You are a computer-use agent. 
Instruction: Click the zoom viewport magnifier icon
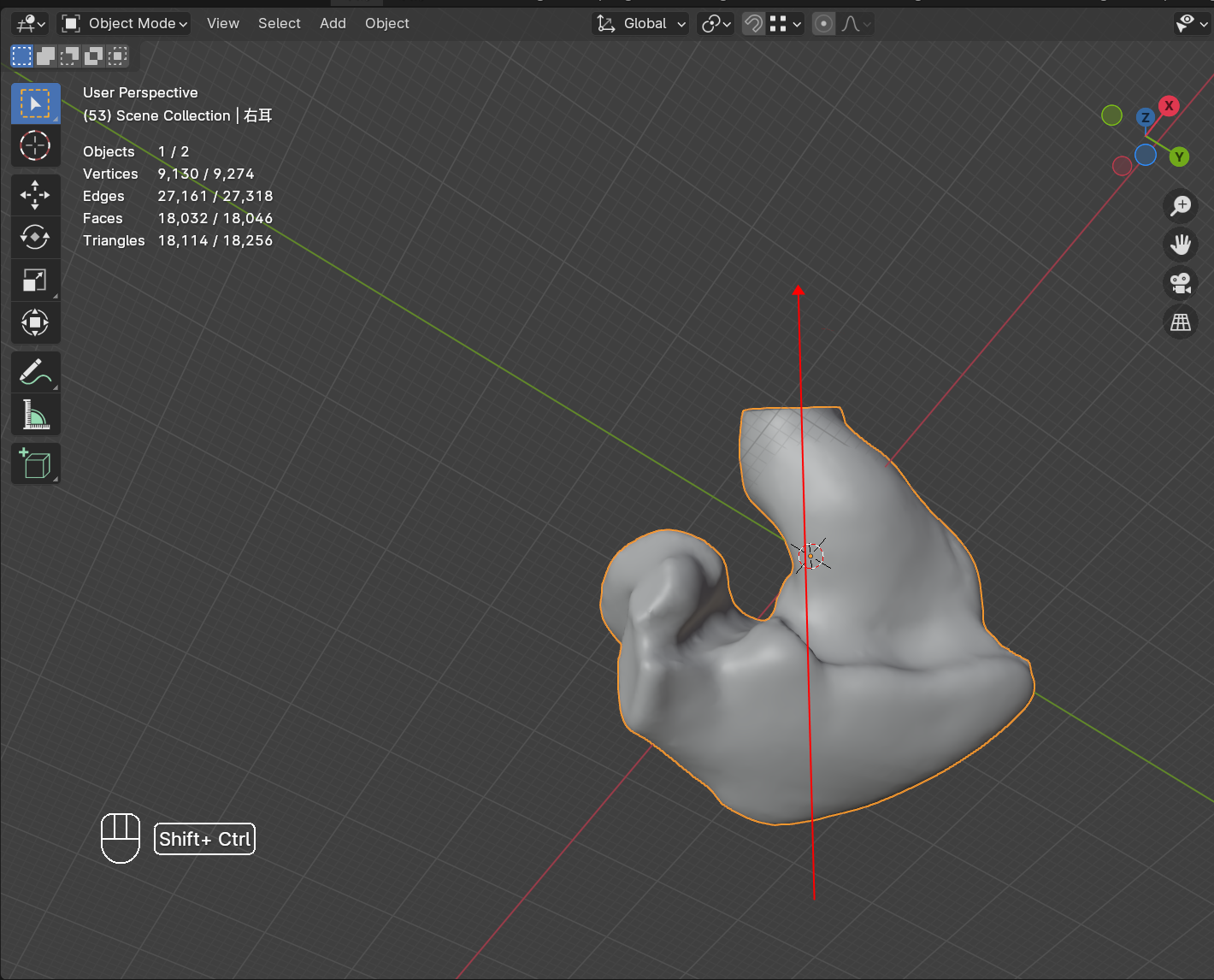tap(1181, 205)
